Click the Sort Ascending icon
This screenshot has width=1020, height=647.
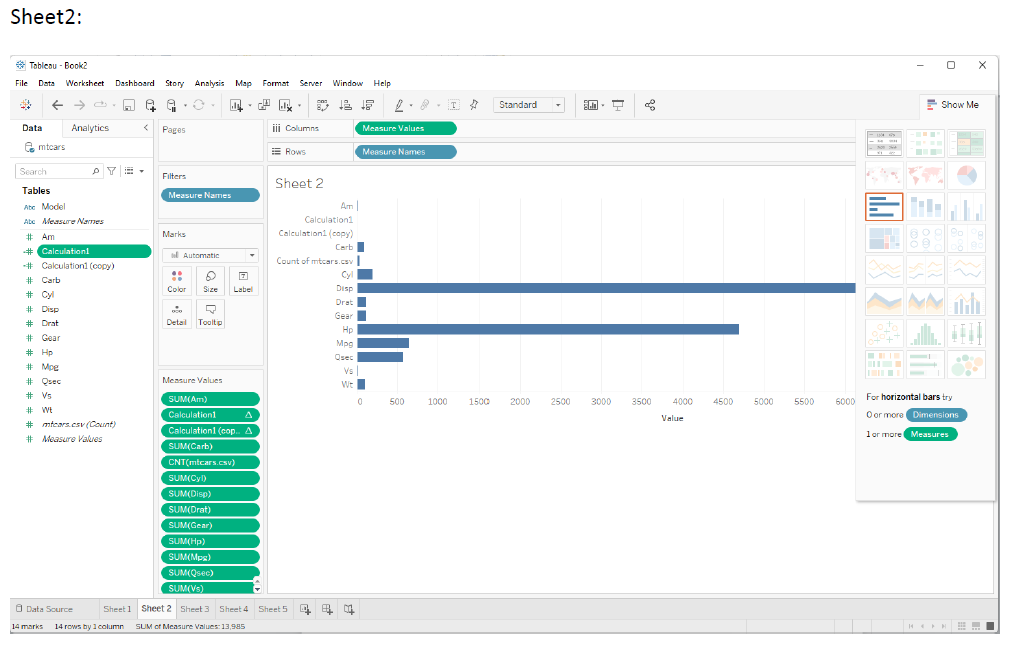click(345, 105)
